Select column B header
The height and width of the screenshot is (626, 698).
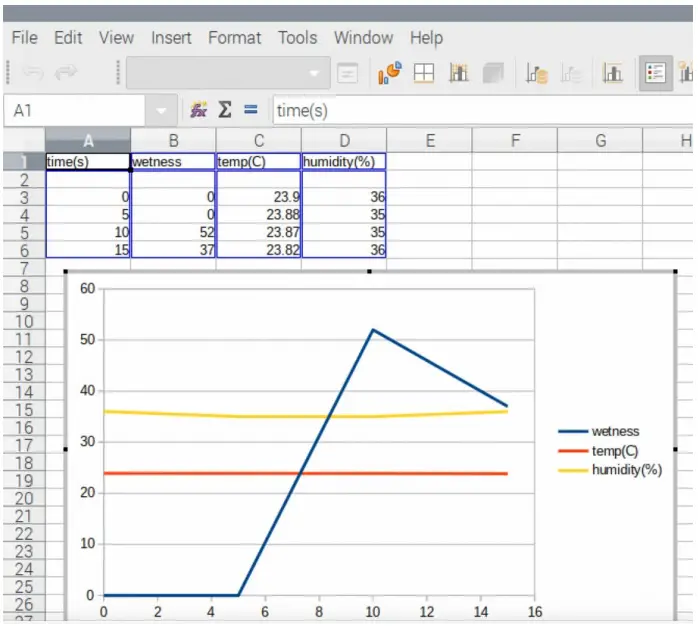pyautogui.click(x=173, y=141)
